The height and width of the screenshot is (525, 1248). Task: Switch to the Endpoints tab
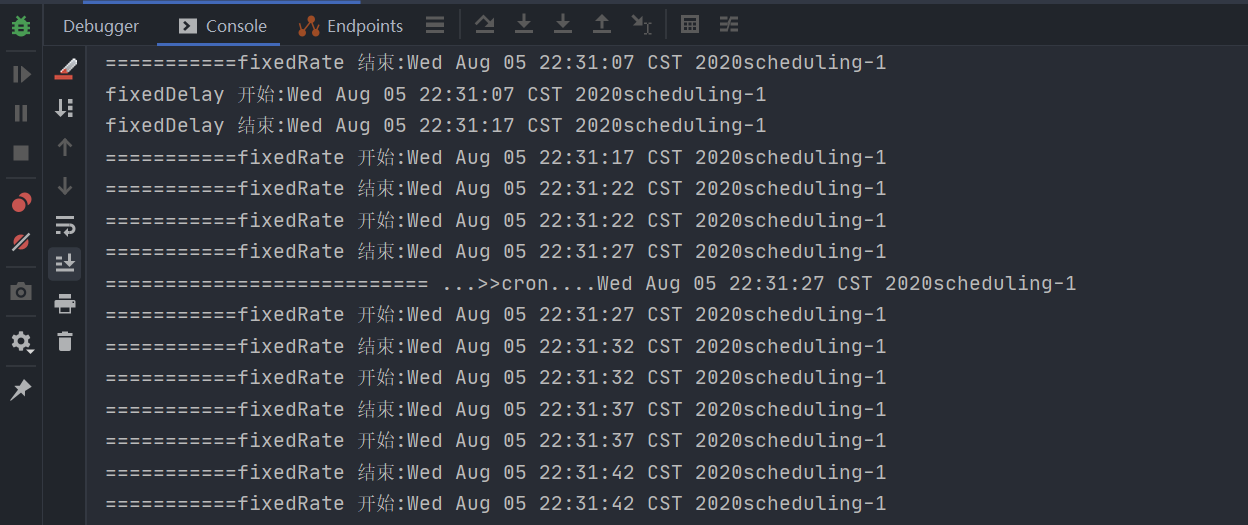pos(351,26)
